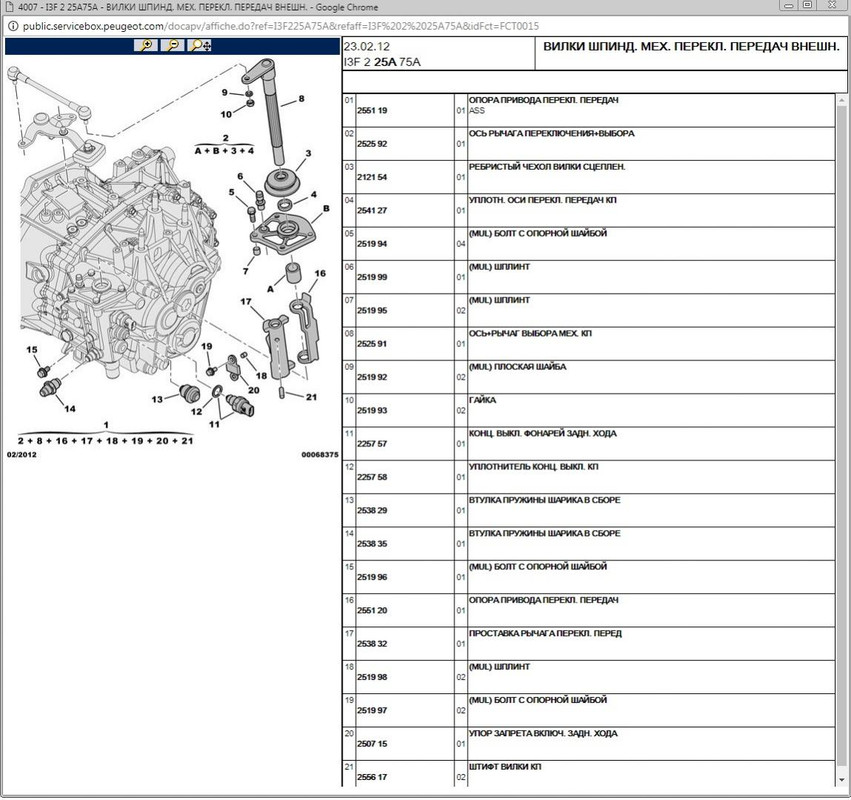The width and height of the screenshot is (851, 800).
Task: Click part number 2519 97
Action: pos(372,710)
